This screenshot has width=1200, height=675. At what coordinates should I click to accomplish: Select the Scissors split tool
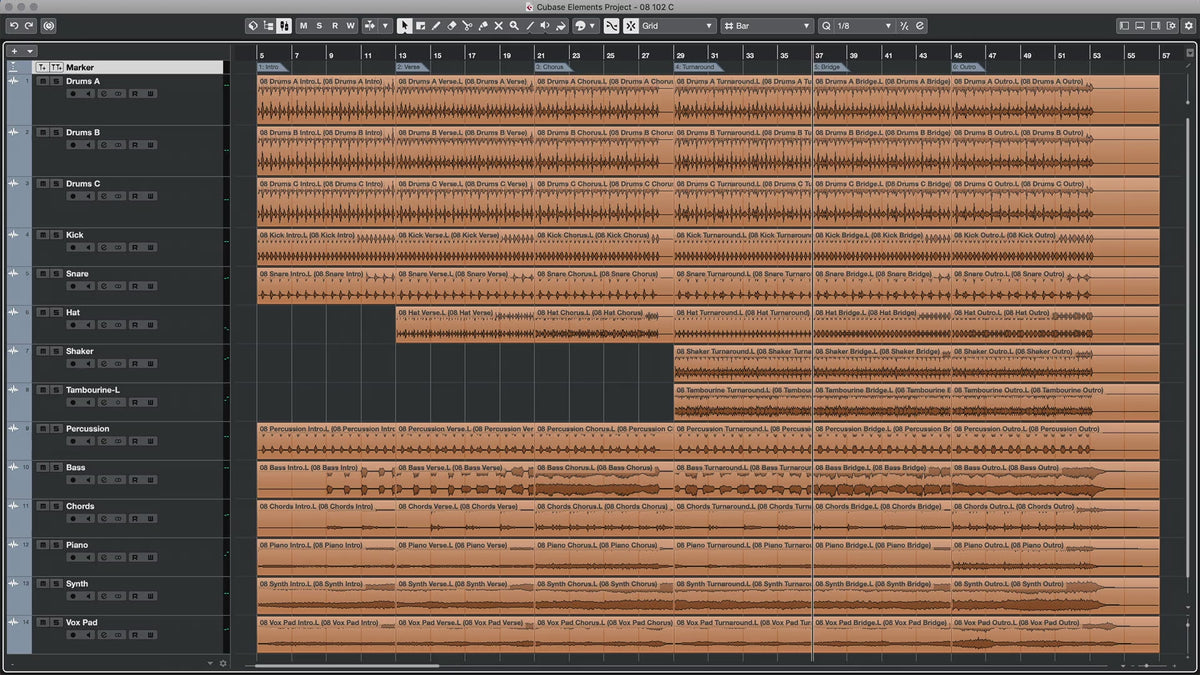tap(466, 26)
